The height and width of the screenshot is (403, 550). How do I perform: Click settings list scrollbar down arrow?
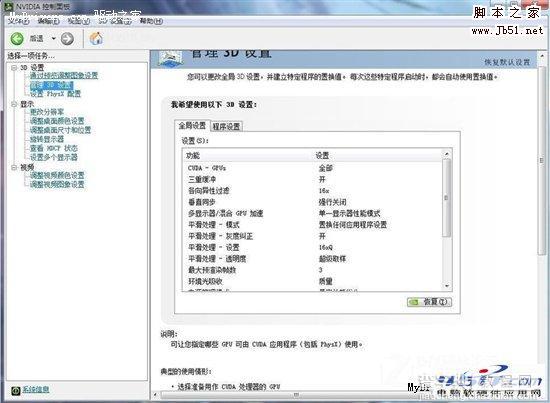pos(447,286)
